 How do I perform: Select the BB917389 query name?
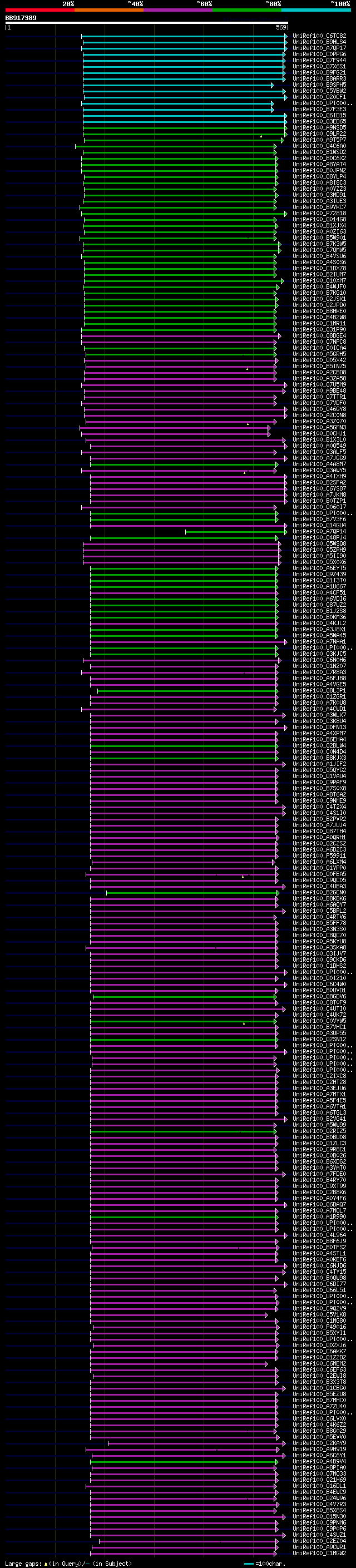[21, 18]
